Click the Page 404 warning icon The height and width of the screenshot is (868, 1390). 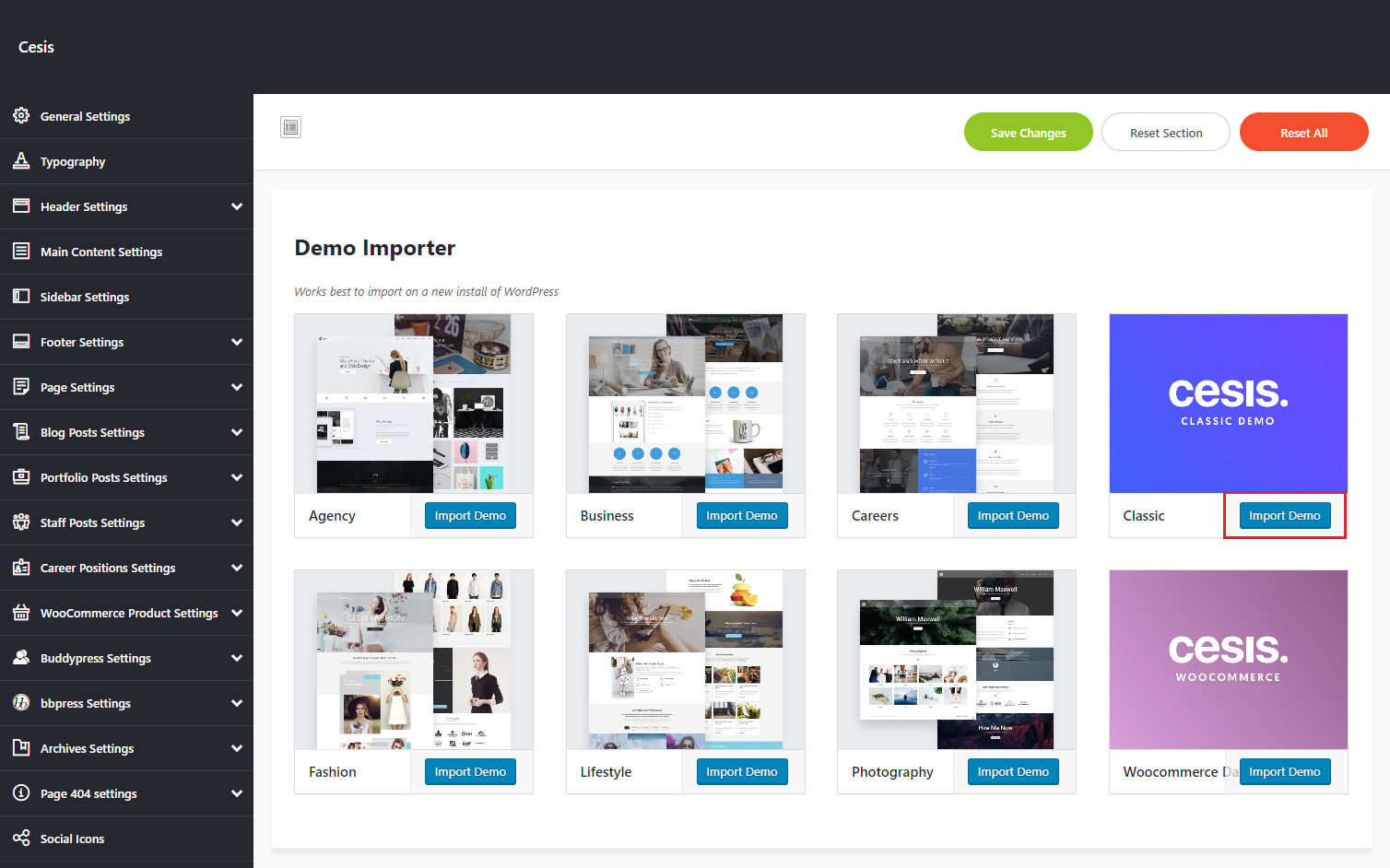point(21,793)
